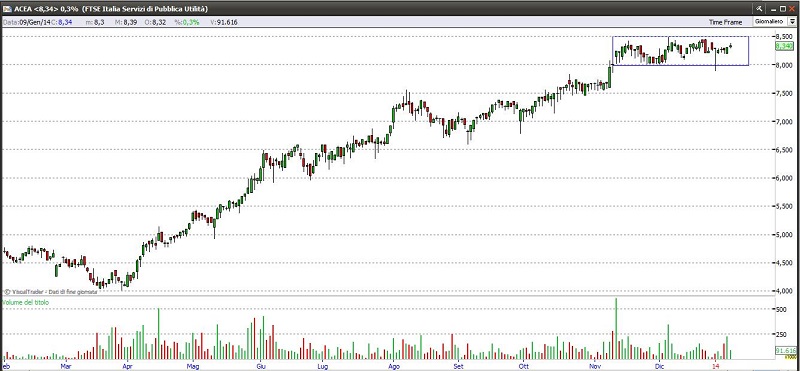Click the minimum value 'm: 8,3'
This screenshot has height=371, width=800.
pyautogui.click(x=95, y=22)
